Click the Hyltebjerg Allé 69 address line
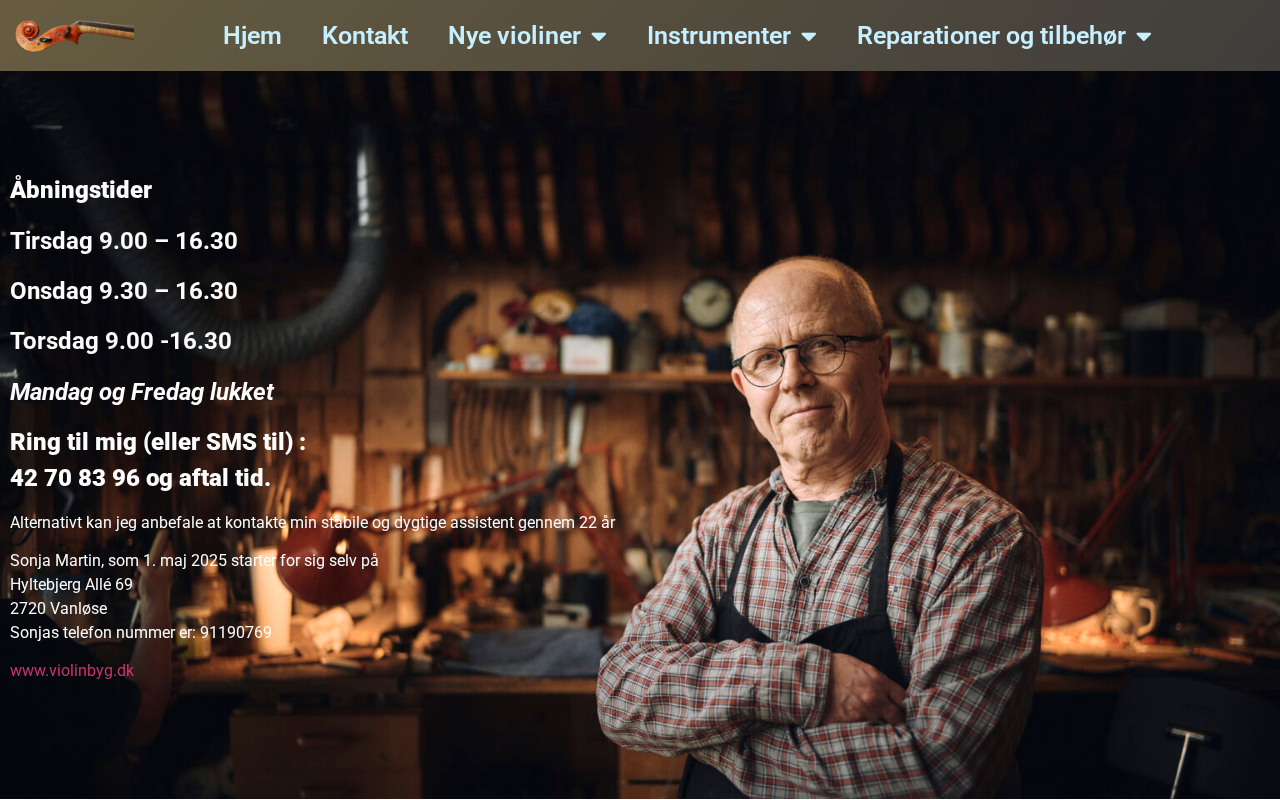This screenshot has height=800, width=1280. [x=71, y=584]
